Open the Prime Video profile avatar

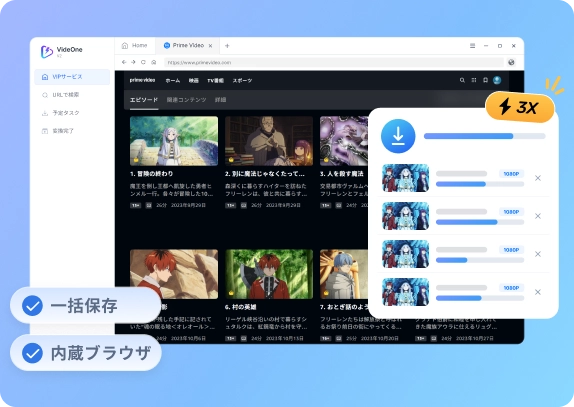[x=497, y=80]
